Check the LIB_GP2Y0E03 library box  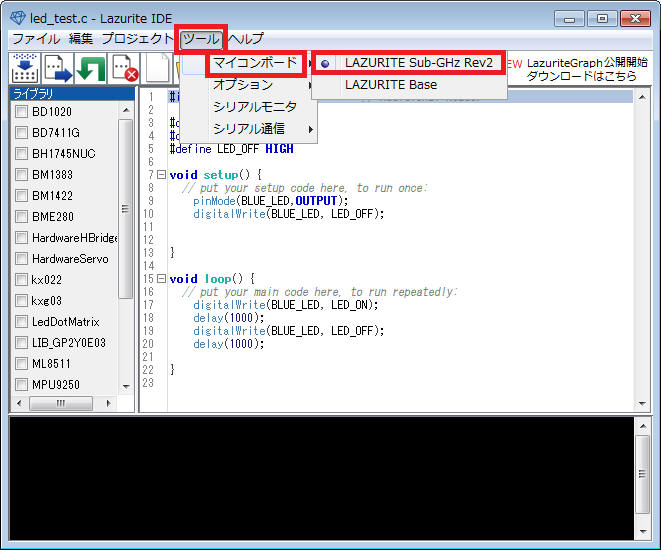pos(21,342)
